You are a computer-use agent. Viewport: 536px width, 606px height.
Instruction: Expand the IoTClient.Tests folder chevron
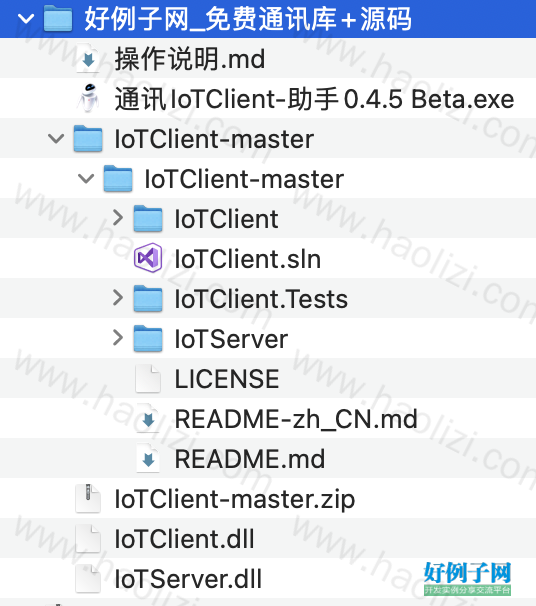(118, 298)
